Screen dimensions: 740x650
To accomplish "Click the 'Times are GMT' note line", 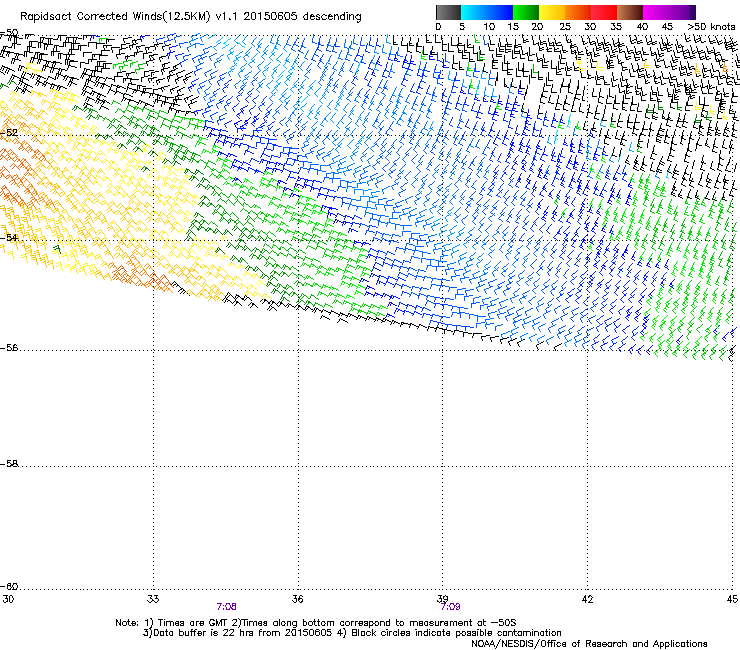I will click(x=316, y=623).
